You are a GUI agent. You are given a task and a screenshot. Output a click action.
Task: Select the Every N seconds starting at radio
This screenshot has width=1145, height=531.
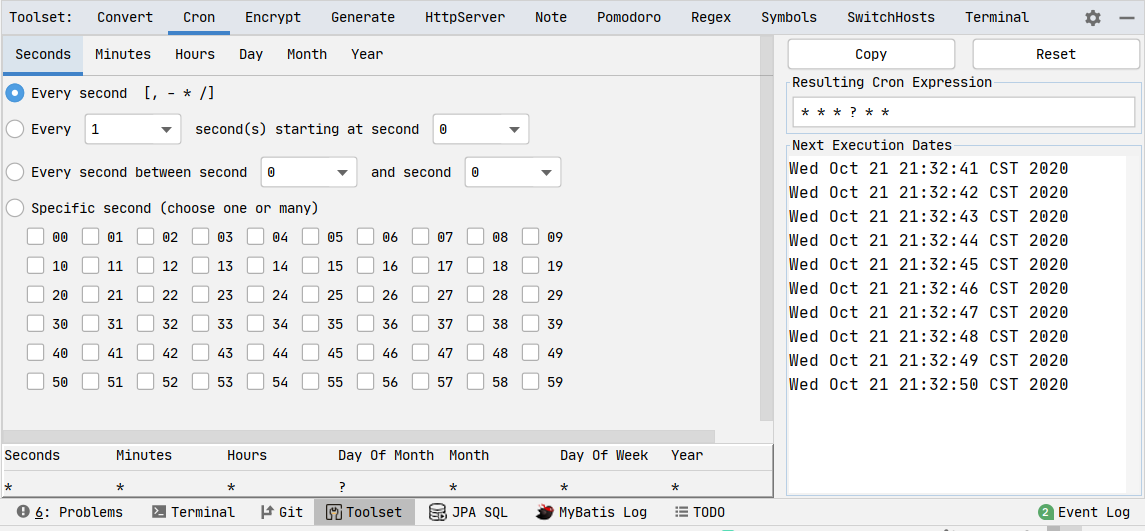[x=15, y=129]
